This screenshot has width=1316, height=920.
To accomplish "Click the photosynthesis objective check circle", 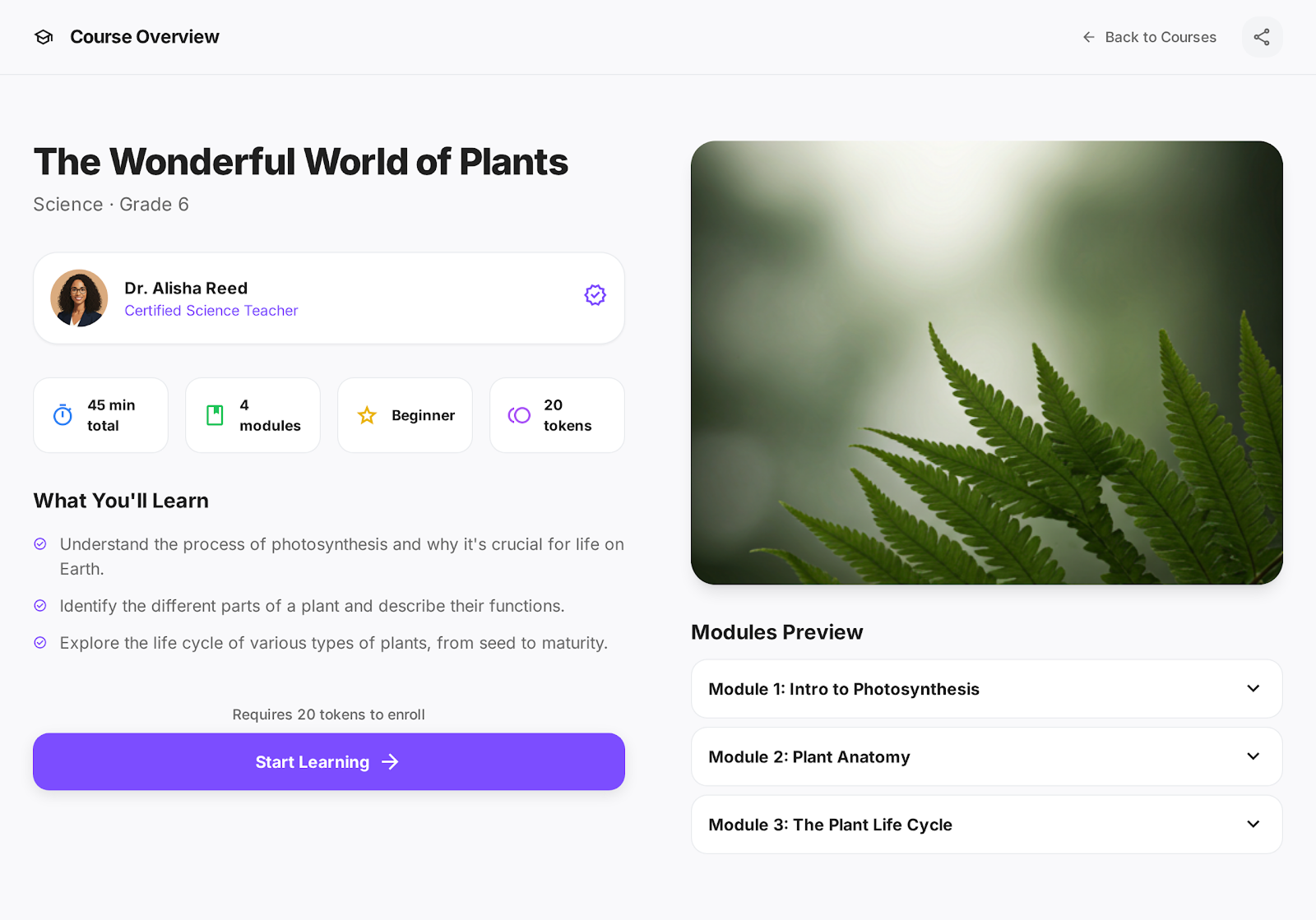I will coord(40,543).
